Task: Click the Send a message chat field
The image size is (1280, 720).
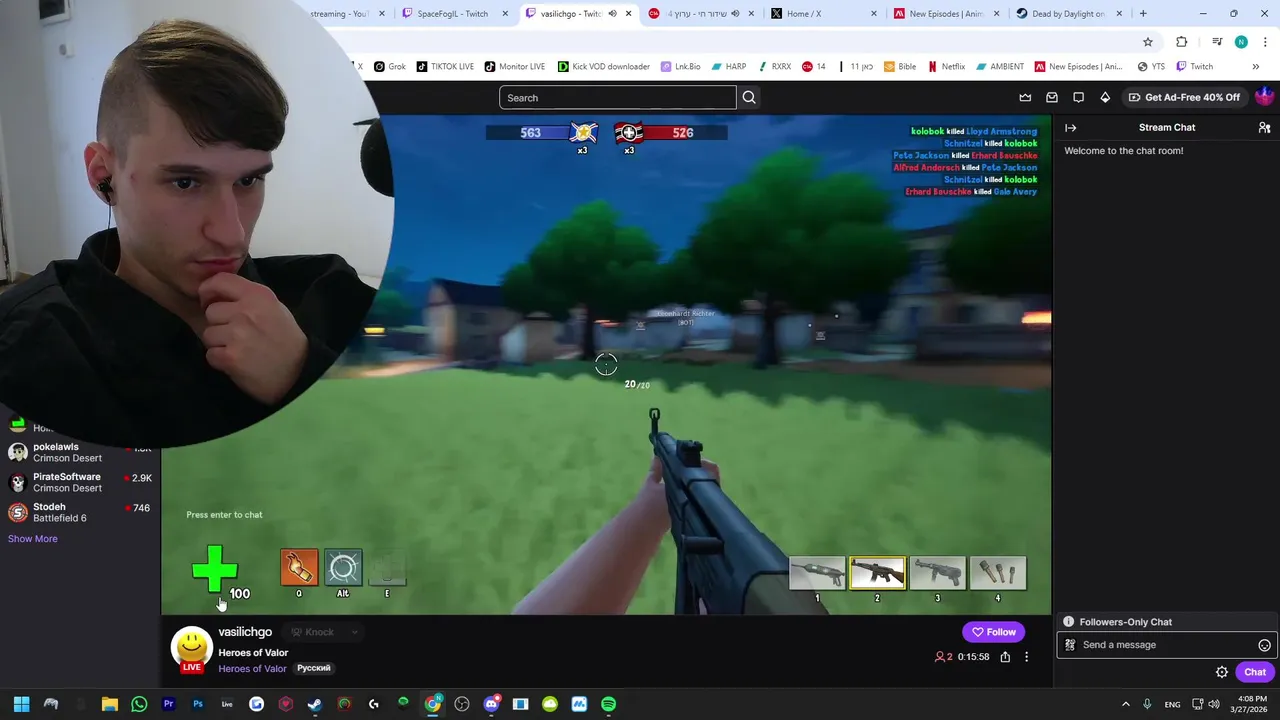Action: pos(1167,645)
